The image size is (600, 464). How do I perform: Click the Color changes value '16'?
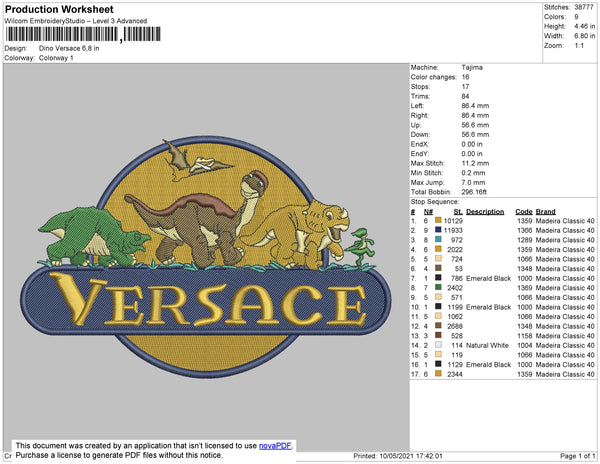[x=465, y=77]
